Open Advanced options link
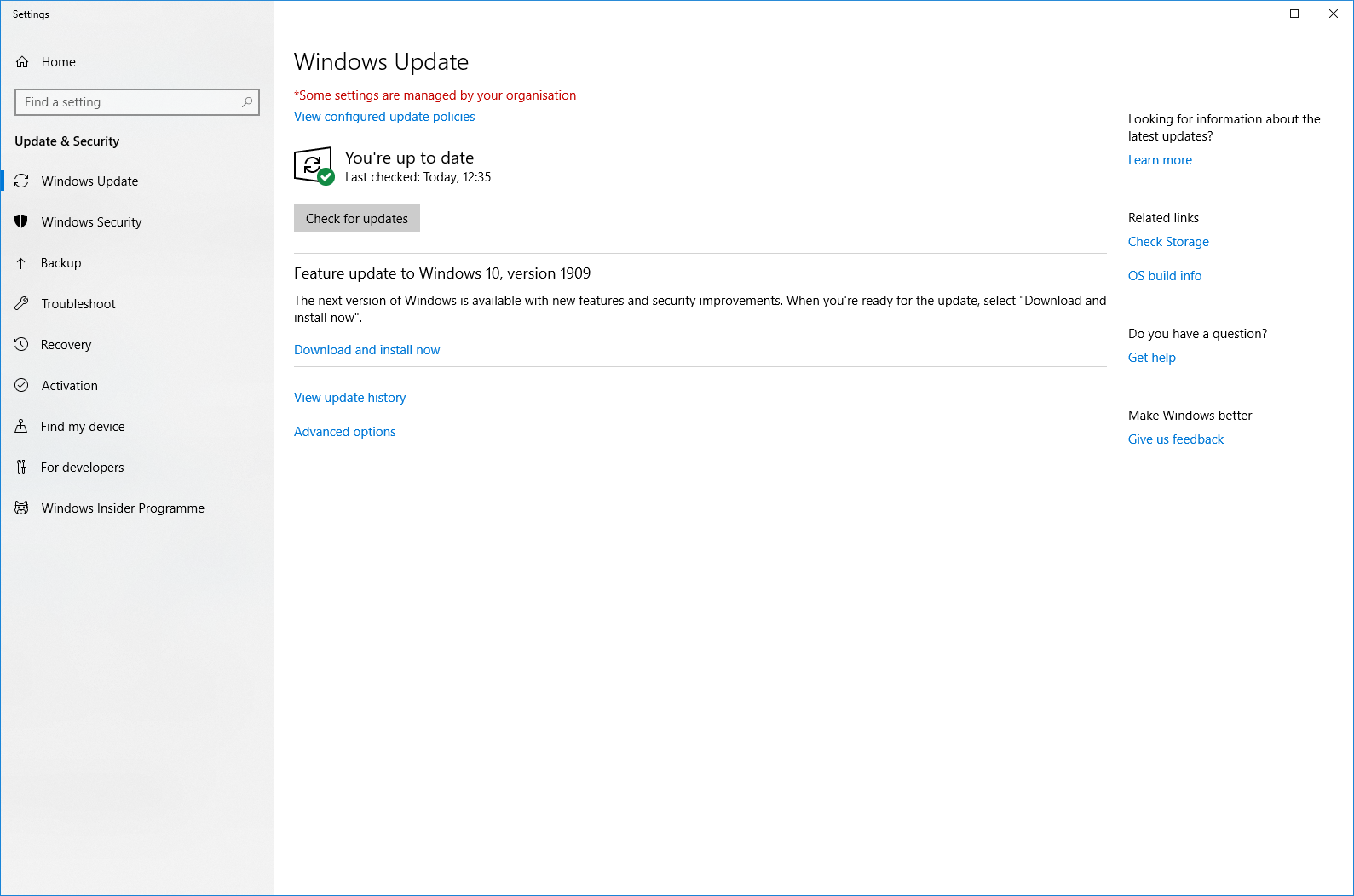The image size is (1354, 896). [x=344, y=432]
